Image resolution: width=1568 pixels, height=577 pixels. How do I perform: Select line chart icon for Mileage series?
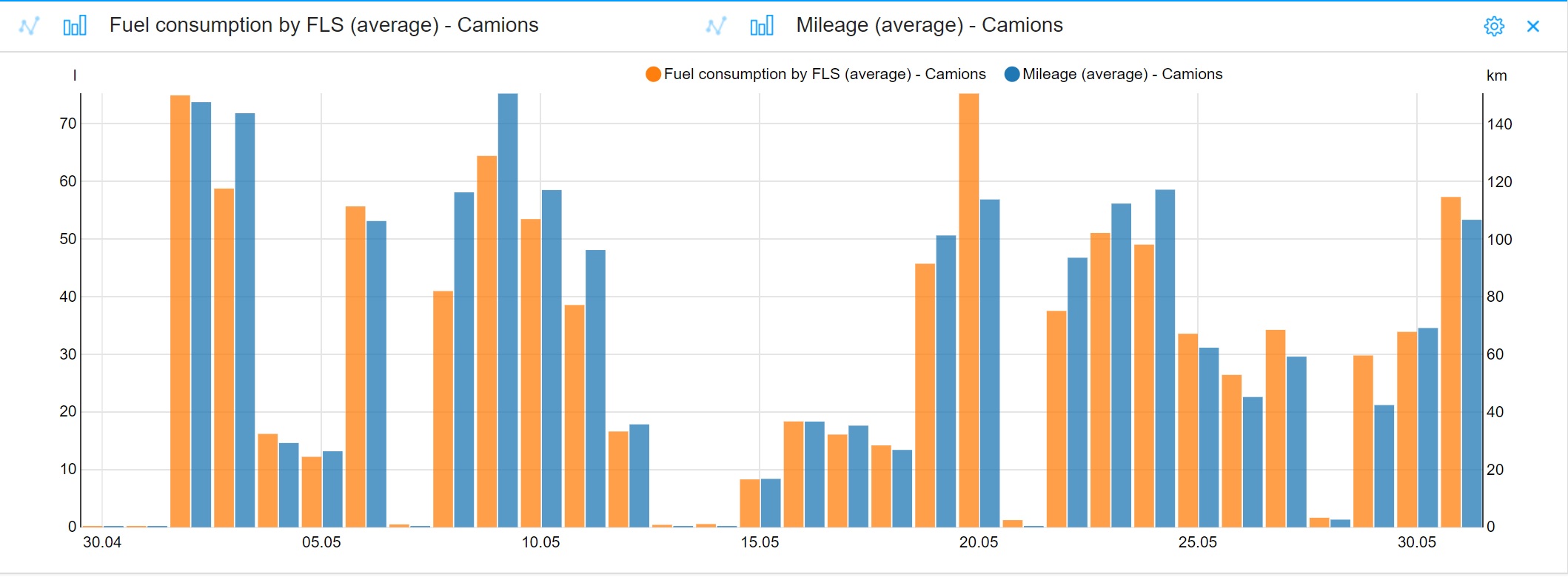(x=716, y=26)
